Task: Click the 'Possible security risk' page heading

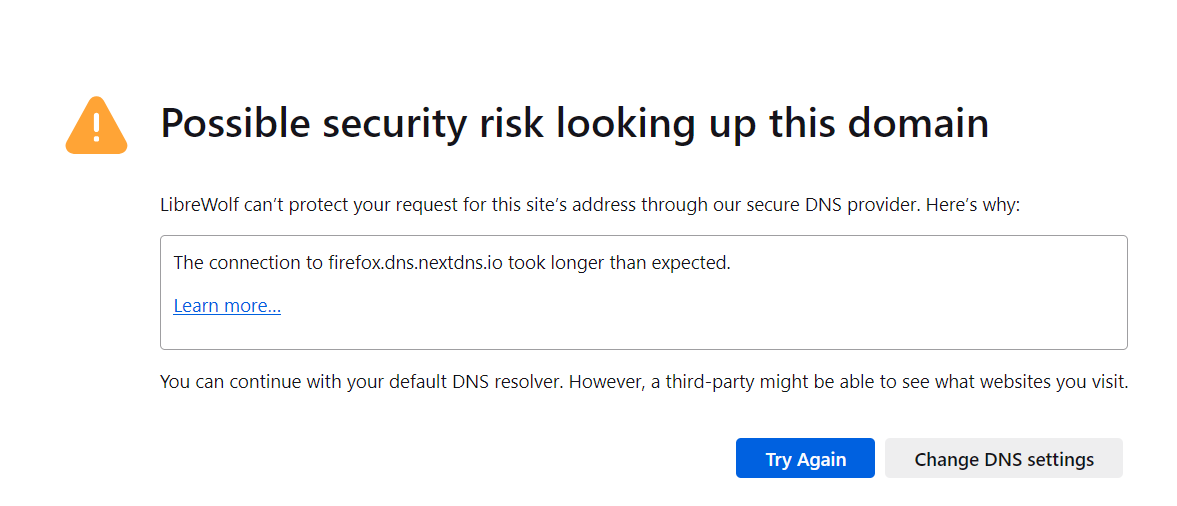Action: click(x=574, y=124)
